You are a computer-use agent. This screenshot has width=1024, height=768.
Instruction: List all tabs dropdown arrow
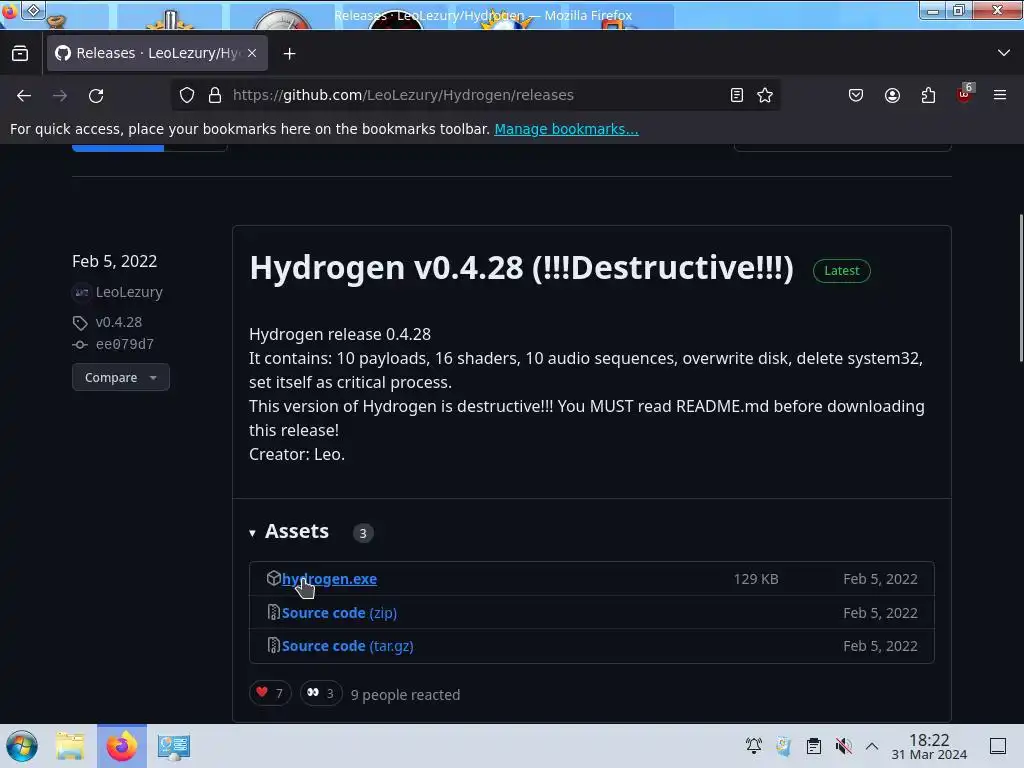click(x=1004, y=53)
